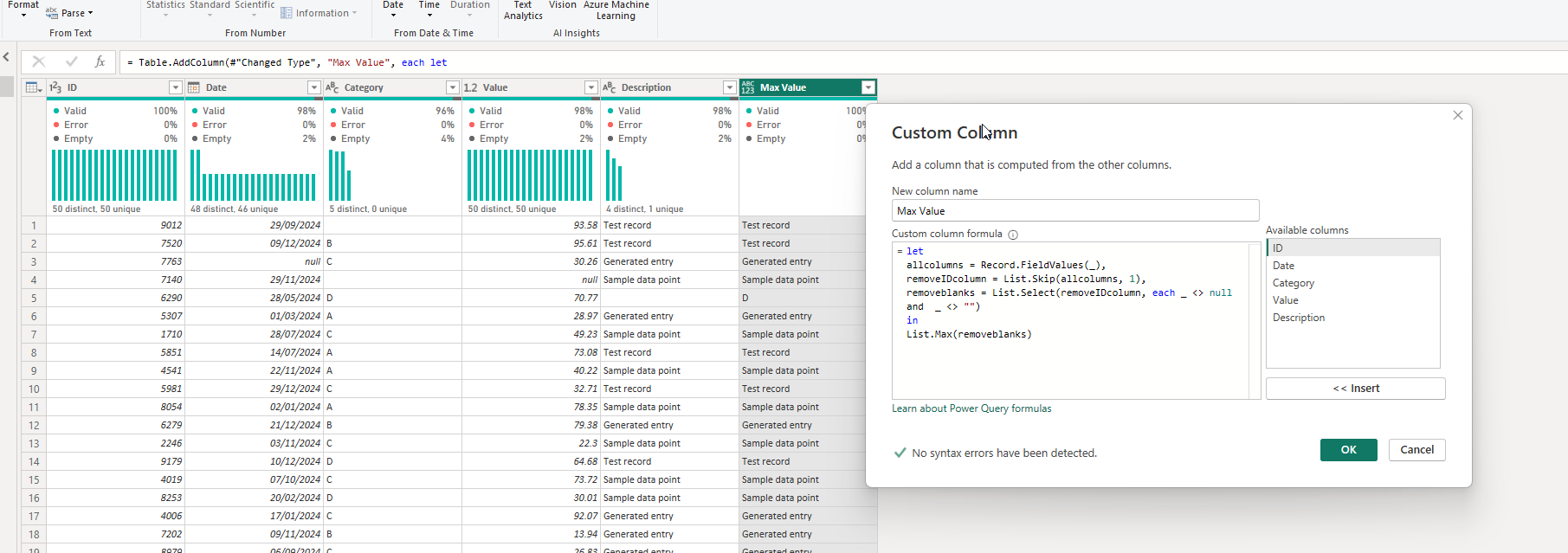
Task: Open the Description column filter dropdown
Action: pos(730,87)
